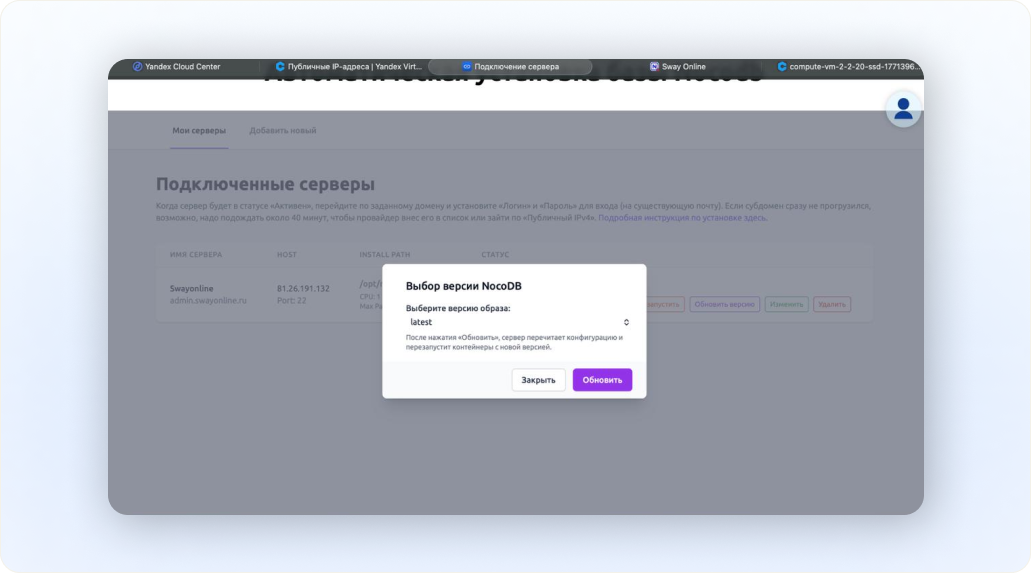Go to Добавить новый tab
The width and height of the screenshot is (1031, 573).
click(x=283, y=130)
